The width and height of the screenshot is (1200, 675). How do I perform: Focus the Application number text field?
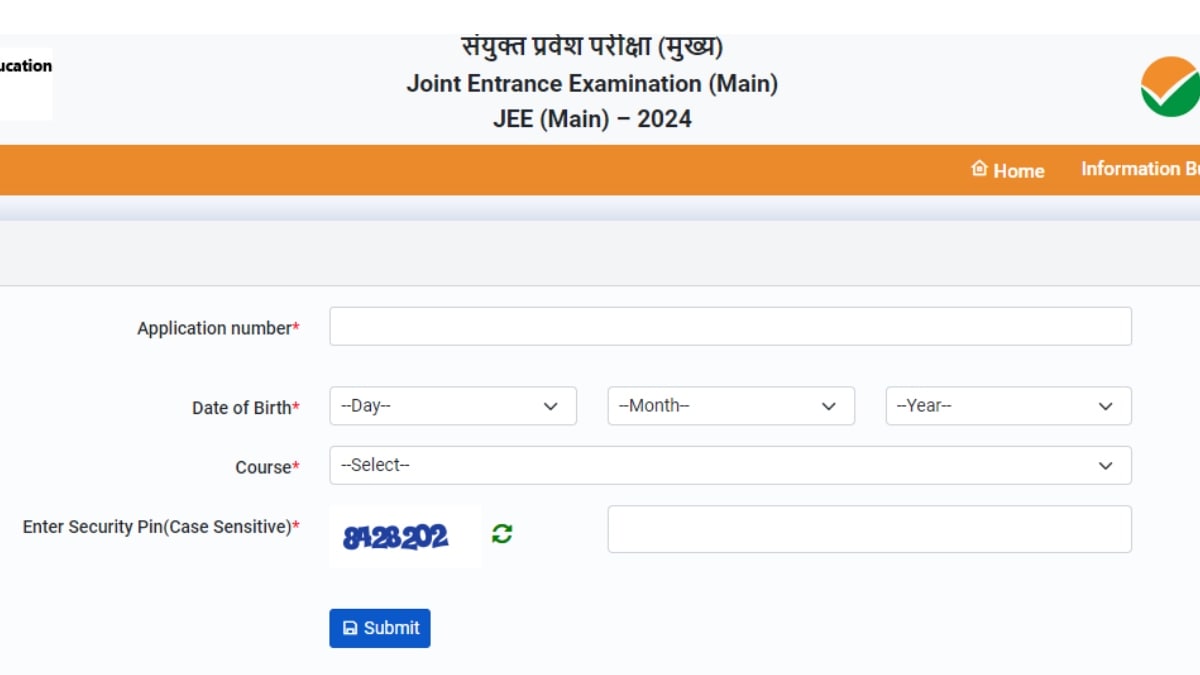(730, 326)
